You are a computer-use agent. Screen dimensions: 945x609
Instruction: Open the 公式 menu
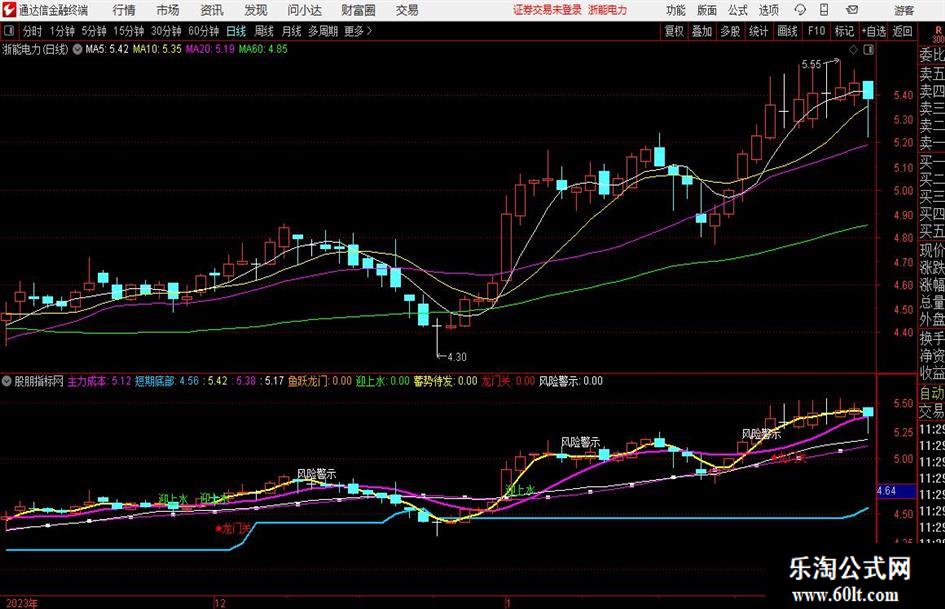coord(738,10)
